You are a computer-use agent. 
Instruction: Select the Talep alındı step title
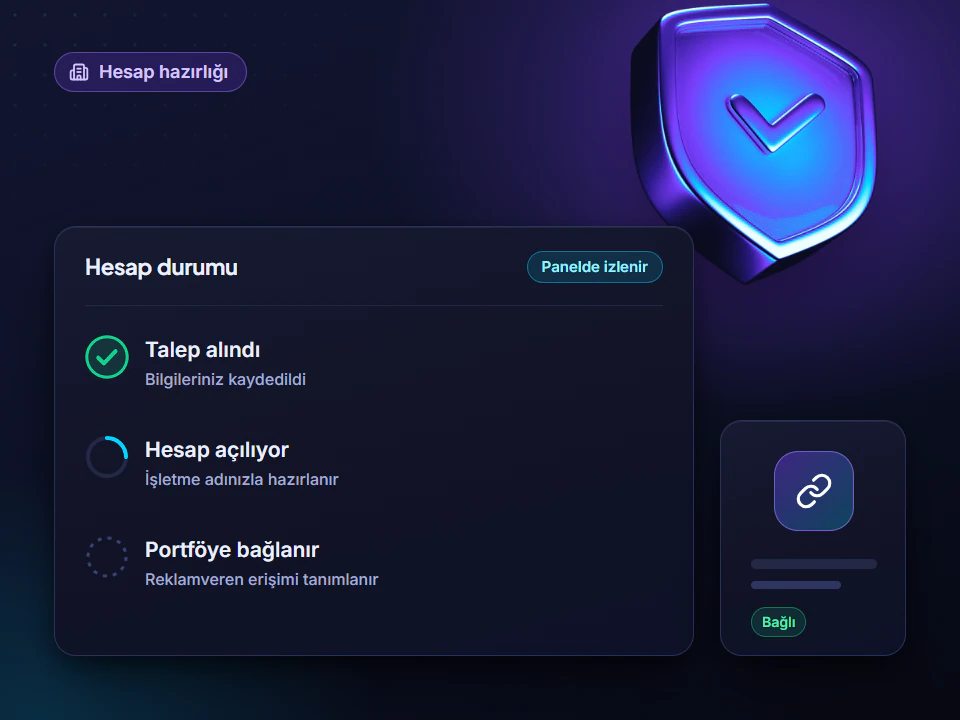[203, 350]
